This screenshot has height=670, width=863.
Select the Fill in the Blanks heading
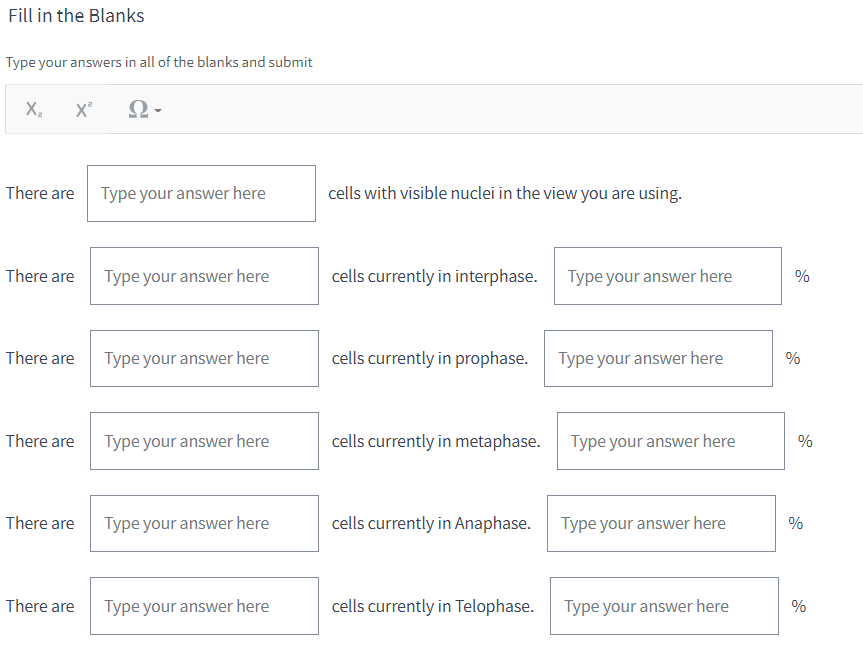(x=75, y=16)
